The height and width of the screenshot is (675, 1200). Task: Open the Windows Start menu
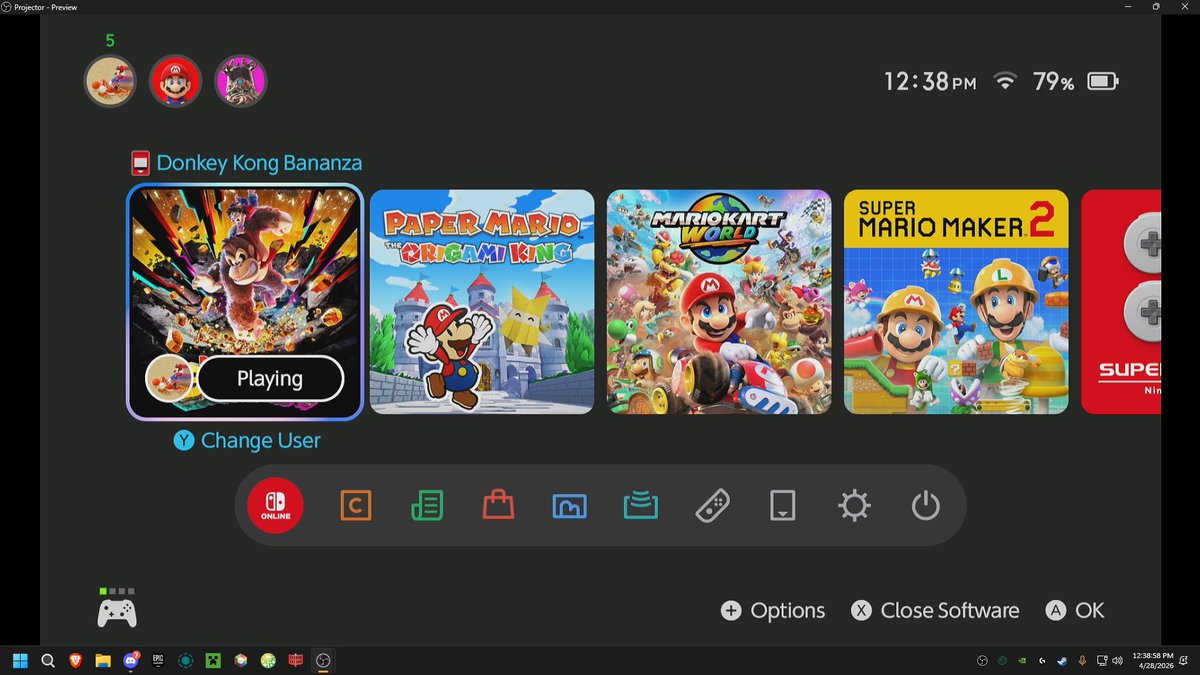tap(20, 661)
